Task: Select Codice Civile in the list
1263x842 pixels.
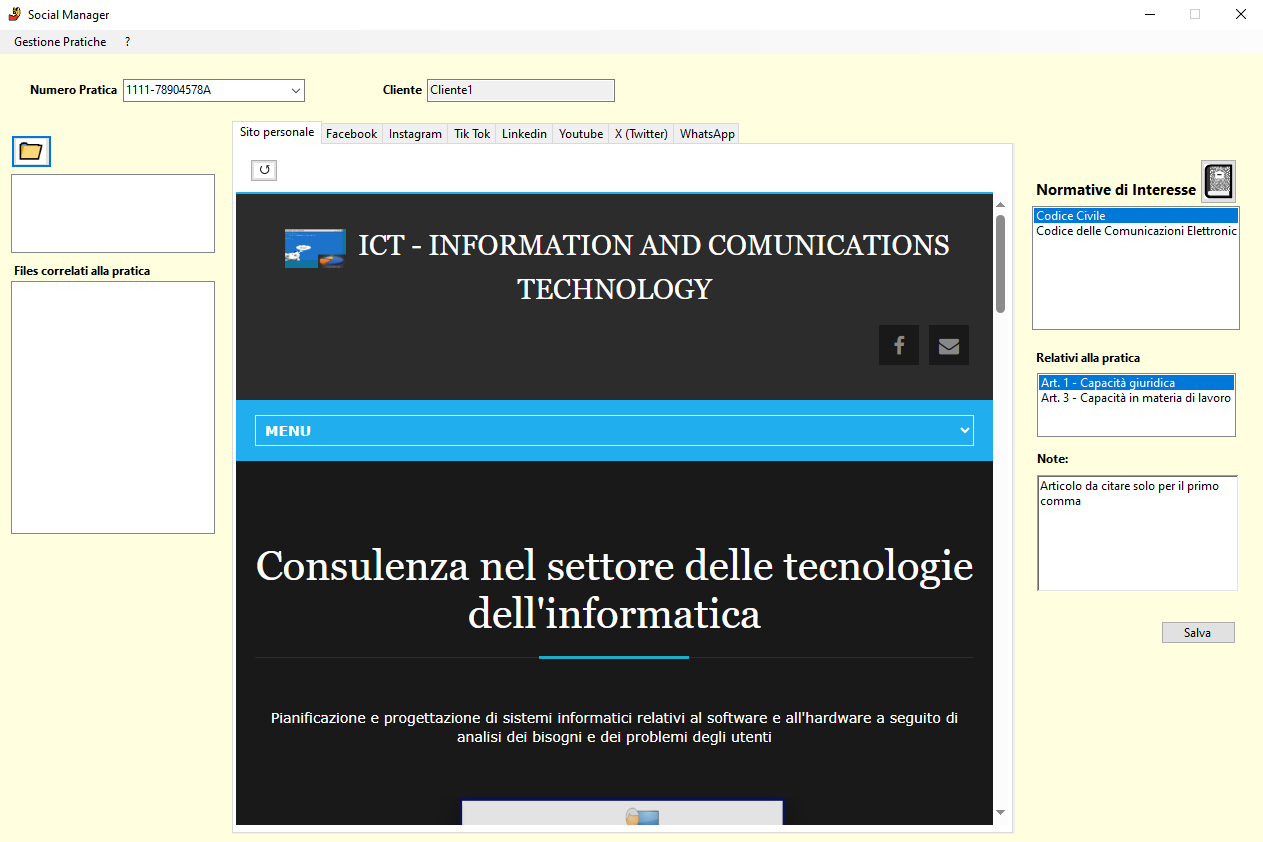Action: pyautogui.click(x=1136, y=216)
